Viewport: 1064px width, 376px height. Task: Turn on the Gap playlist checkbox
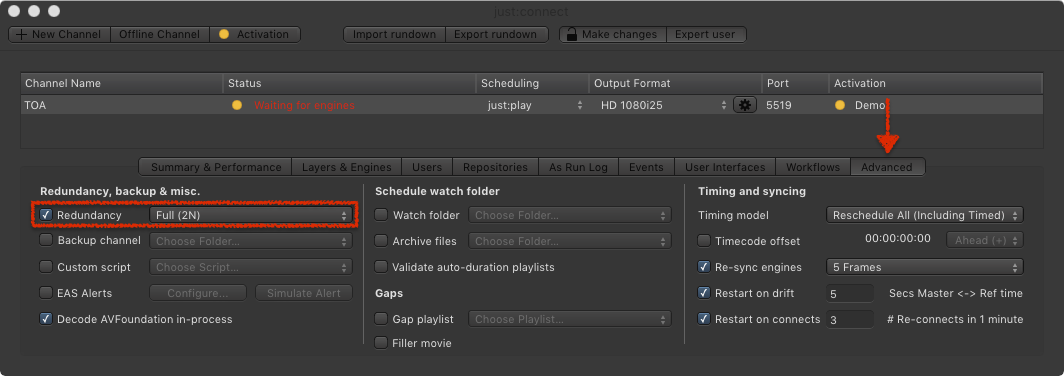tap(381, 318)
